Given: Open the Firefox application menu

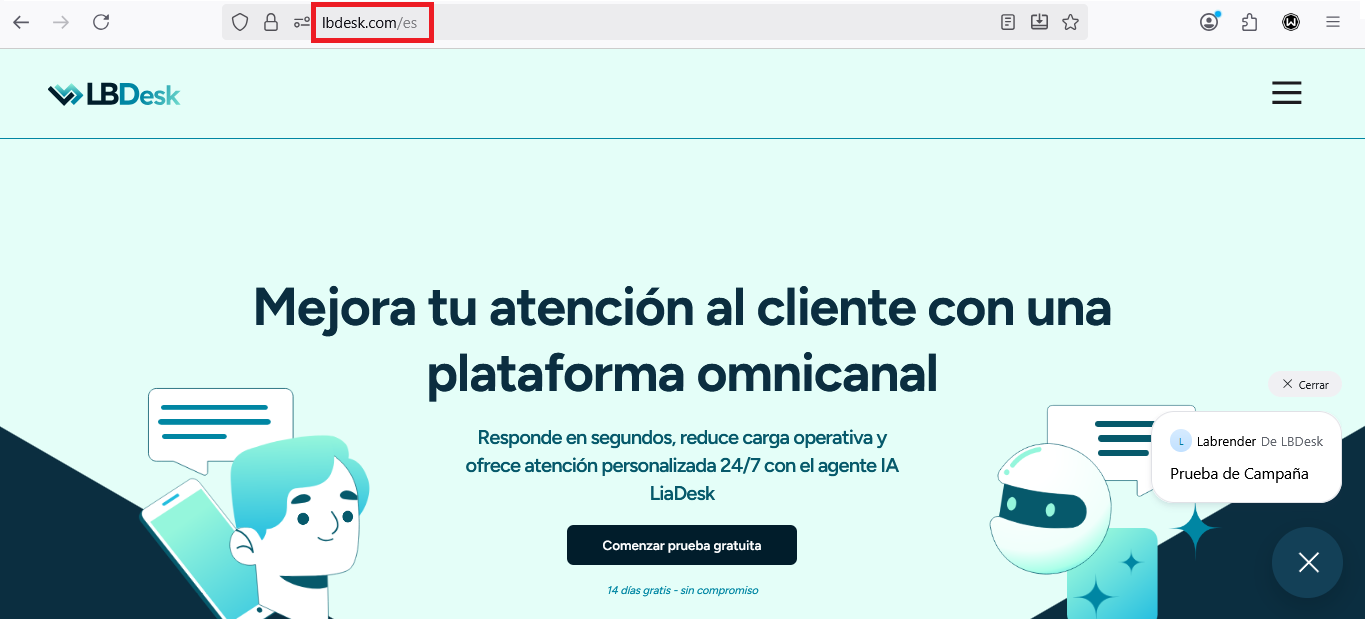Looking at the screenshot, I should pos(1333,22).
